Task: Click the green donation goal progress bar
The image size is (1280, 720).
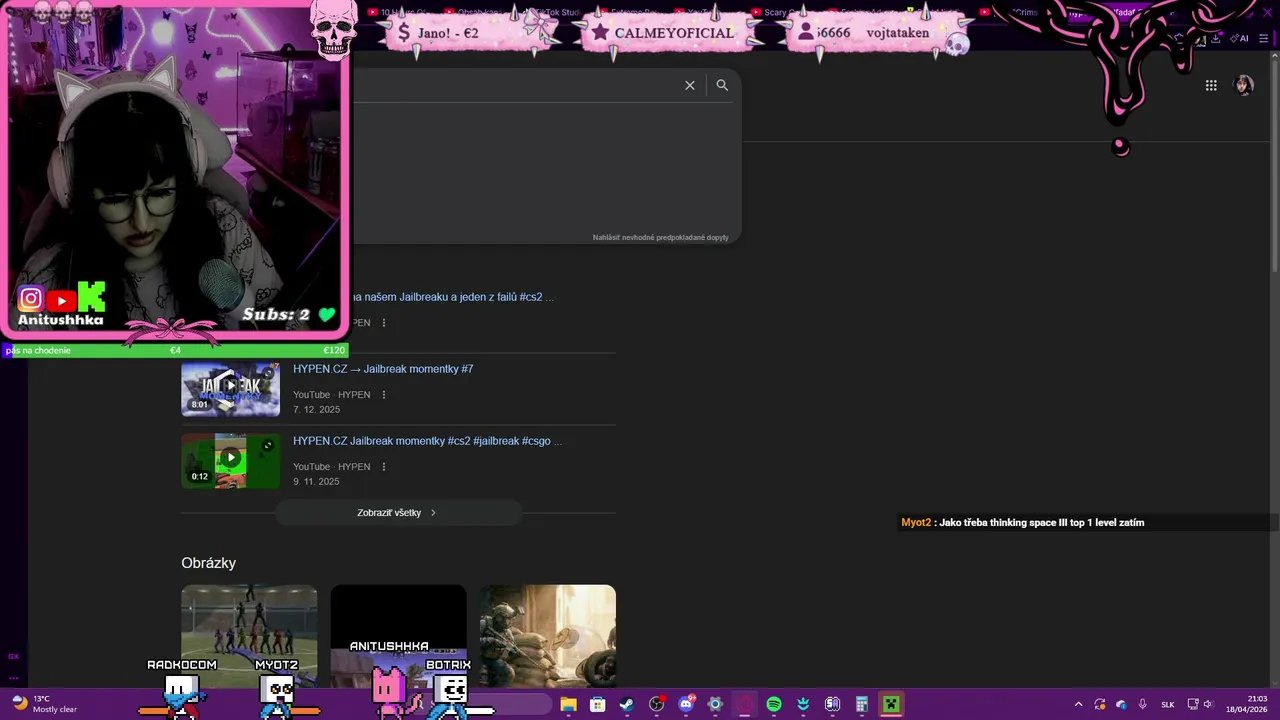Action: [x=175, y=350]
